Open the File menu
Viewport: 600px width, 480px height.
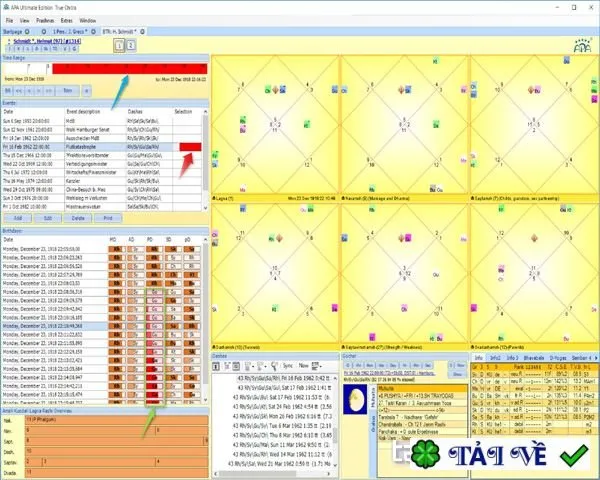click(10, 21)
